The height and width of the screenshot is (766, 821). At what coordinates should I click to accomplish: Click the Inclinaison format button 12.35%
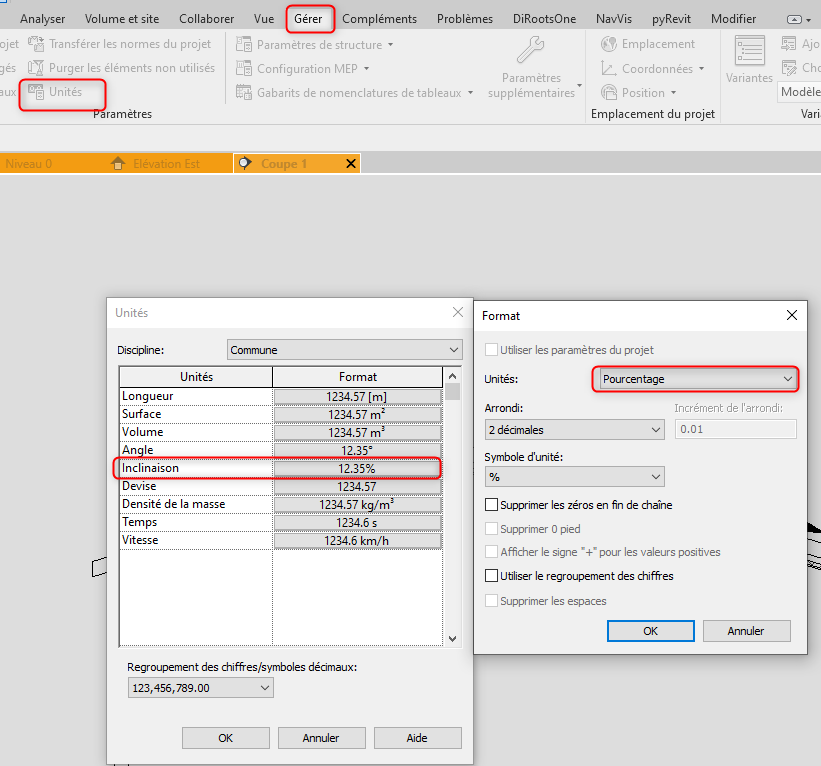click(357, 468)
